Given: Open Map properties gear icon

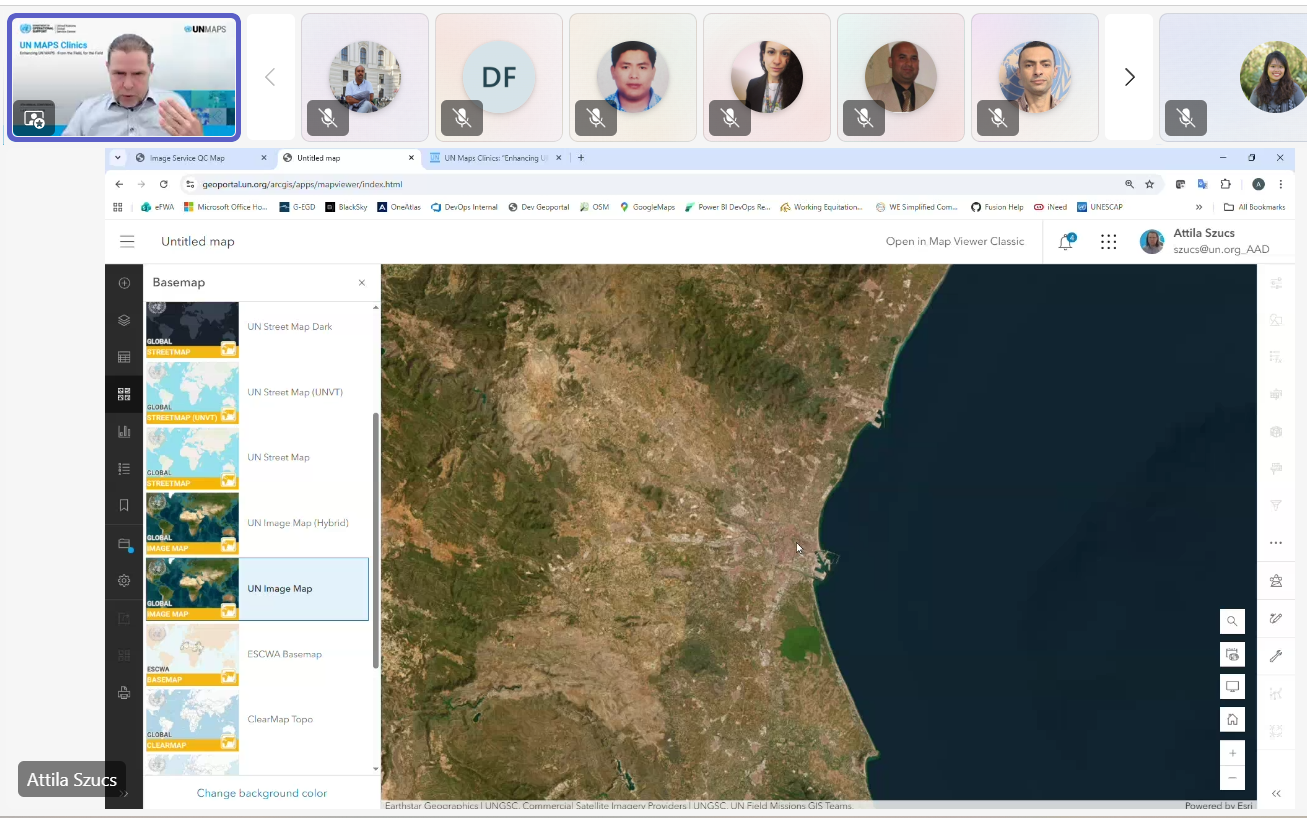Looking at the screenshot, I should tap(124, 580).
